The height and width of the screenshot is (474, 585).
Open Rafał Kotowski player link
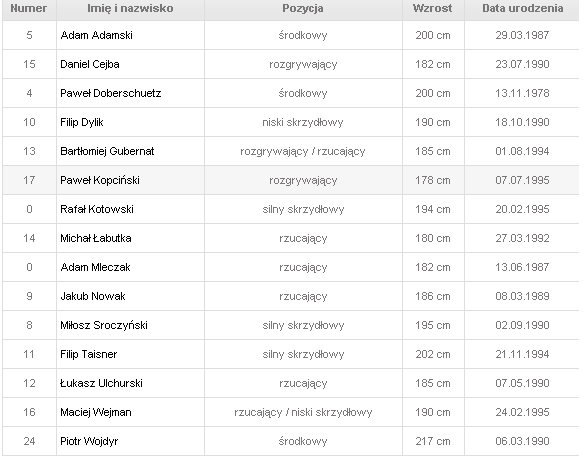97,209
